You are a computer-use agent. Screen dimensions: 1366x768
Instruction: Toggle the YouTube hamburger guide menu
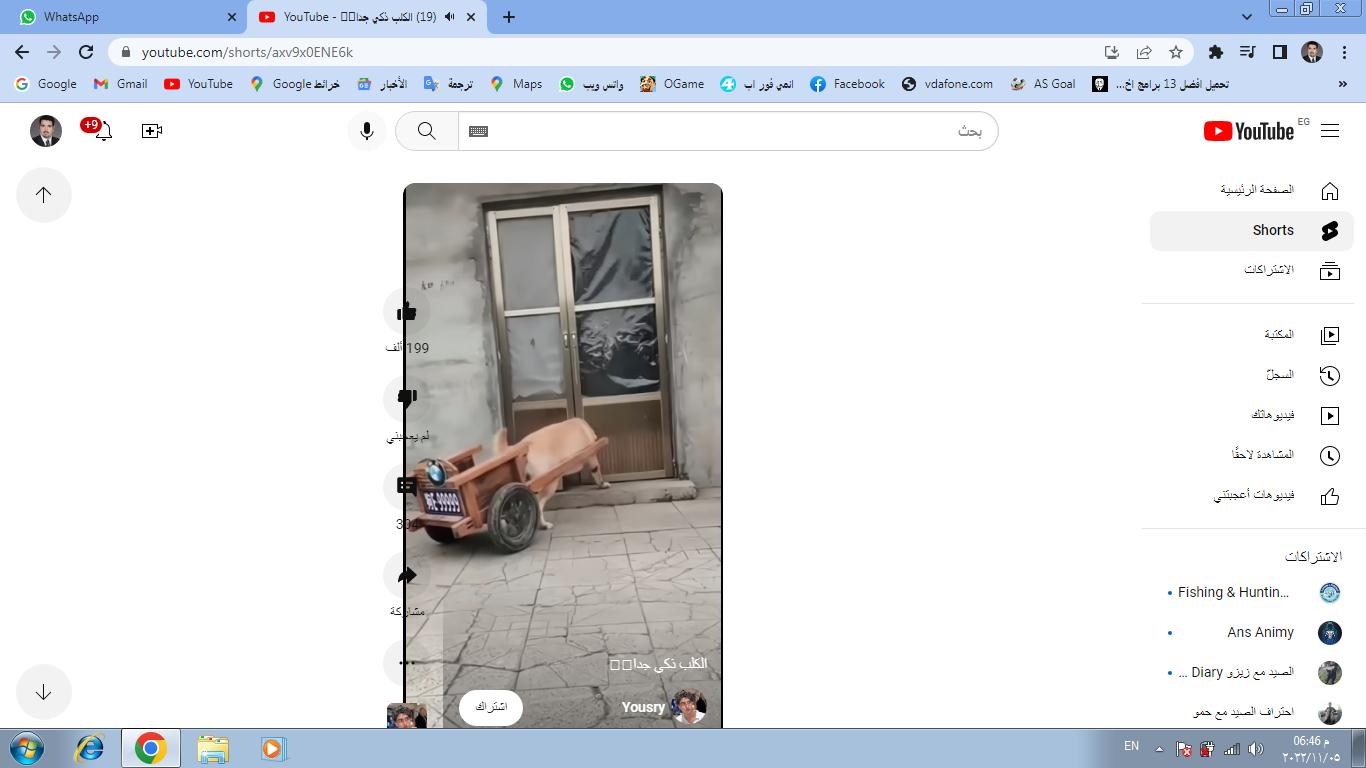tap(1329, 131)
